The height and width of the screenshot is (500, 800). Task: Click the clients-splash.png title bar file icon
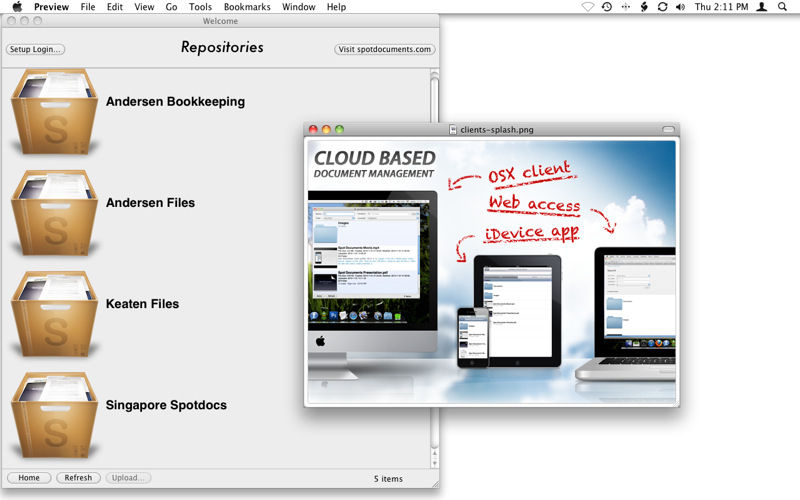(453, 129)
